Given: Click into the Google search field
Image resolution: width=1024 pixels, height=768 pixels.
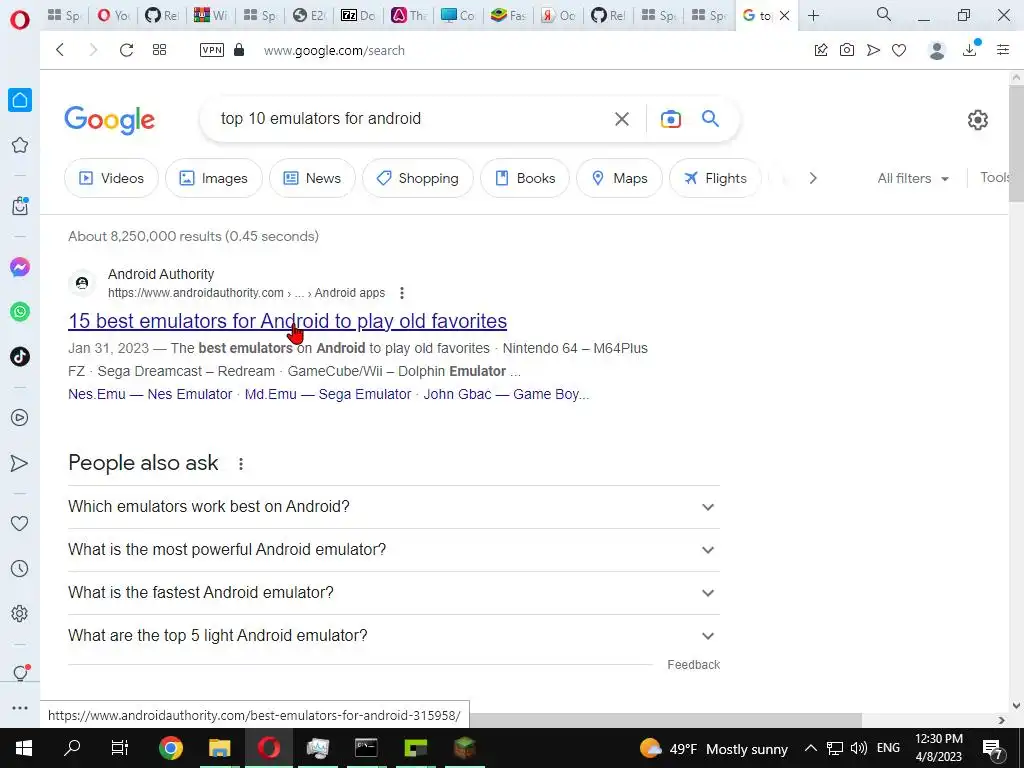Looking at the screenshot, I should click(411, 119).
